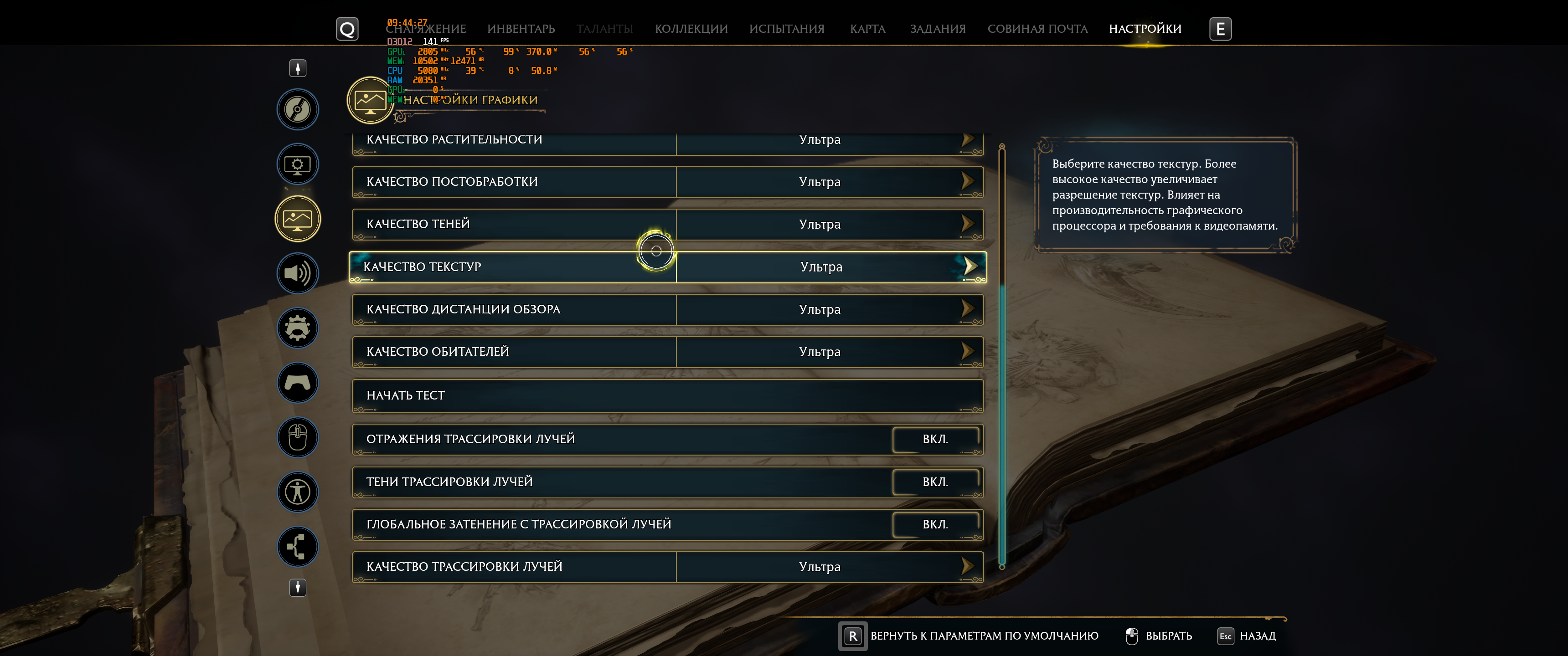The width and height of the screenshot is (1568, 656).
Task: Click the settings list vertical scrollbar
Action: tap(1001, 357)
